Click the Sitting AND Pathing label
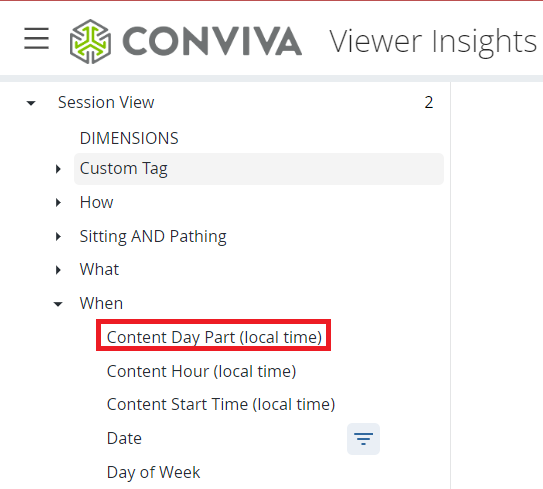Image resolution: width=543 pixels, height=489 pixels. tap(153, 237)
